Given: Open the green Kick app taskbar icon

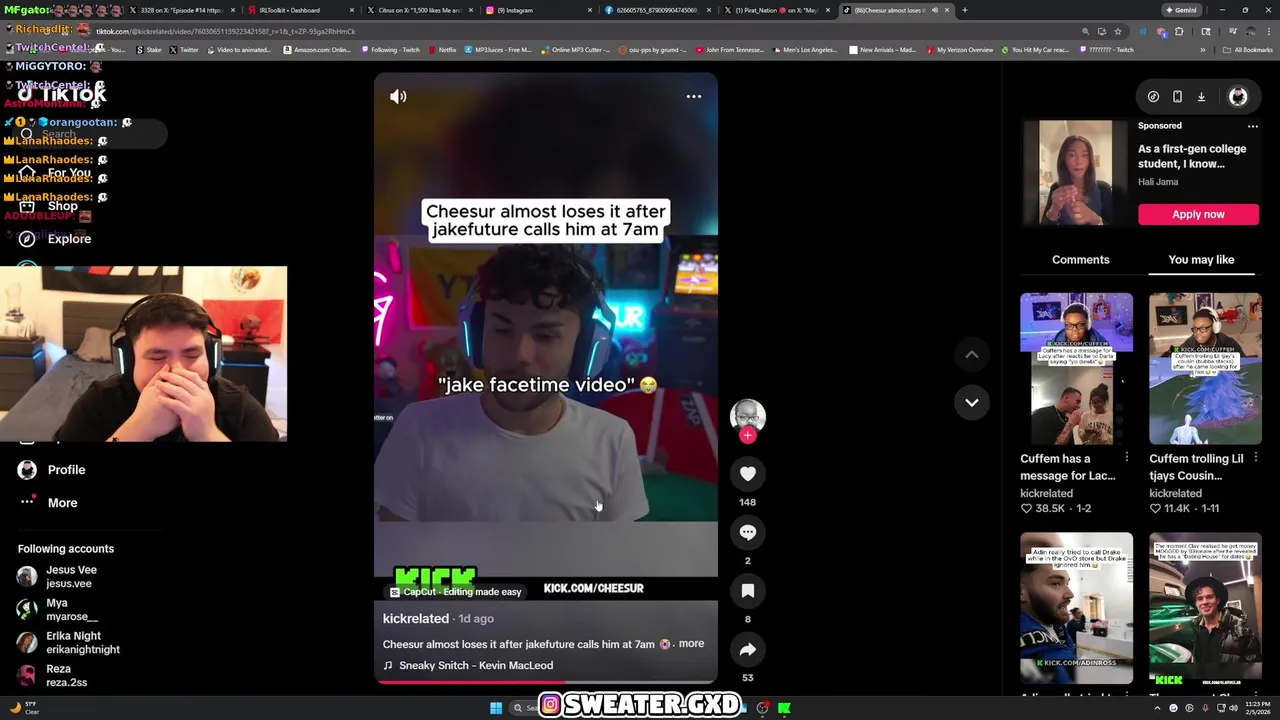Looking at the screenshot, I should tap(784, 708).
